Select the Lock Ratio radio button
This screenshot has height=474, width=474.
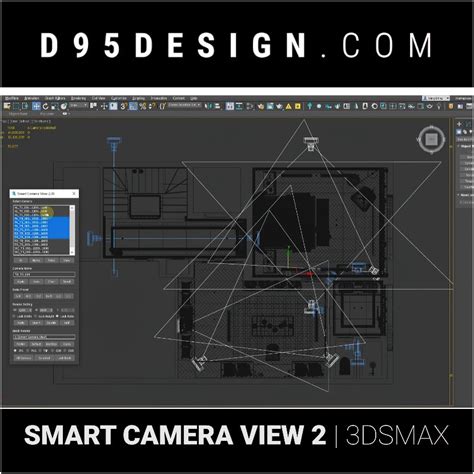pos(57,316)
